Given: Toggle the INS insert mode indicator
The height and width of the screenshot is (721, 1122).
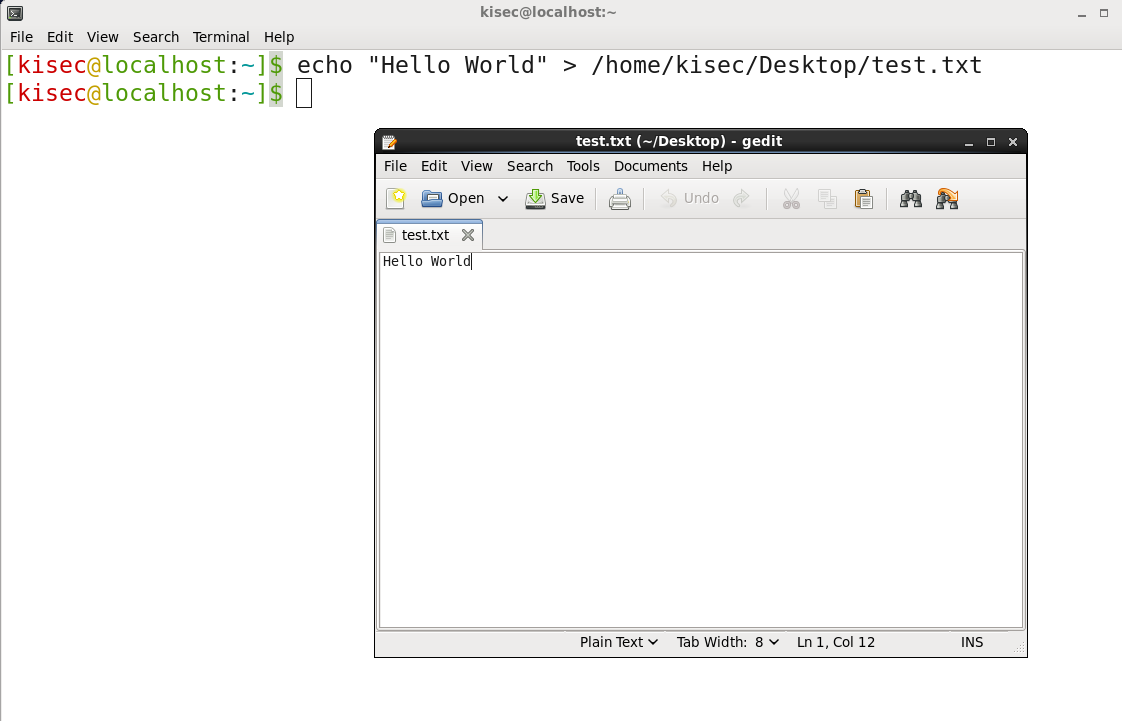Looking at the screenshot, I should click(x=972, y=642).
